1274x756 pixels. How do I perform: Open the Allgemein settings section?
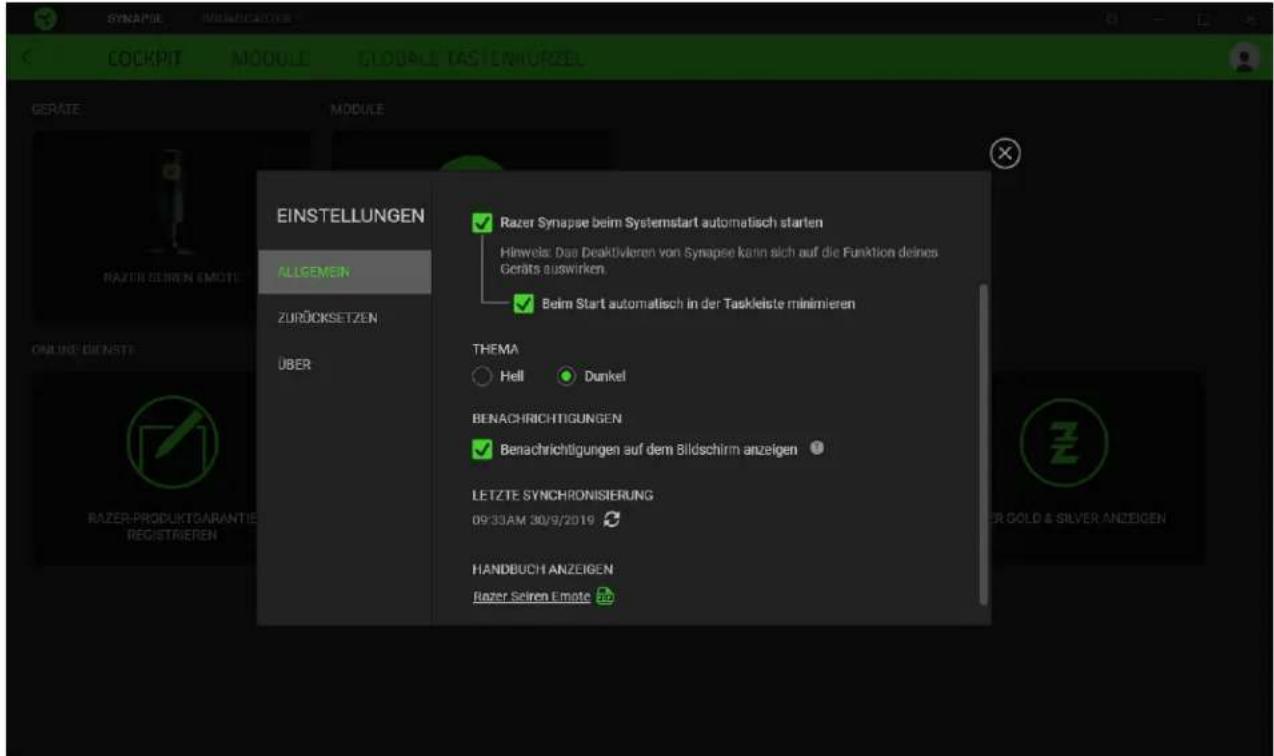click(344, 272)
